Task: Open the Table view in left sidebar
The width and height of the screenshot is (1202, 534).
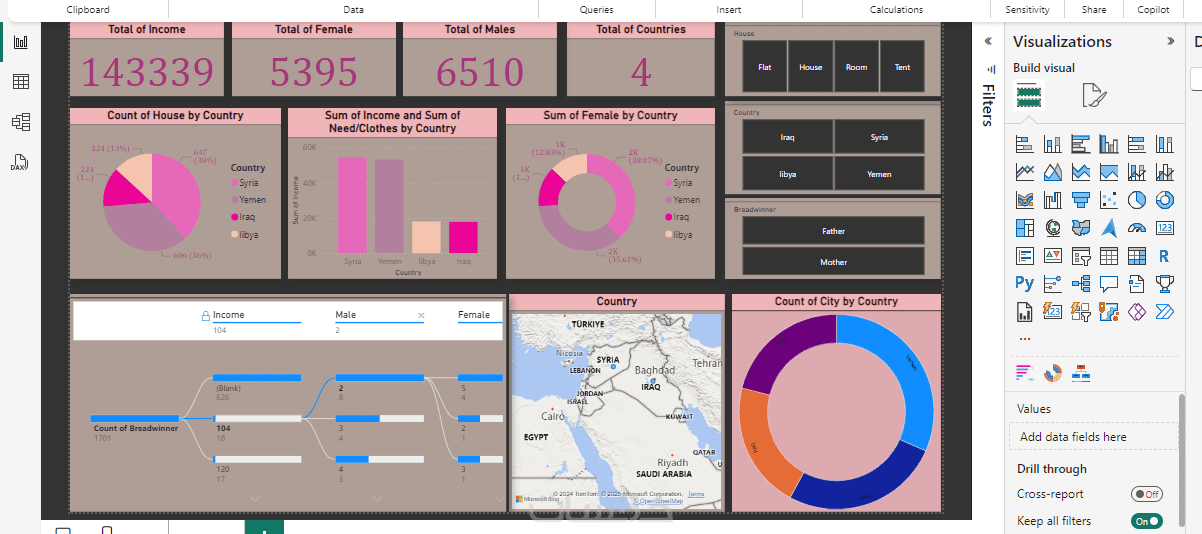Action: [x=20, y=82]
